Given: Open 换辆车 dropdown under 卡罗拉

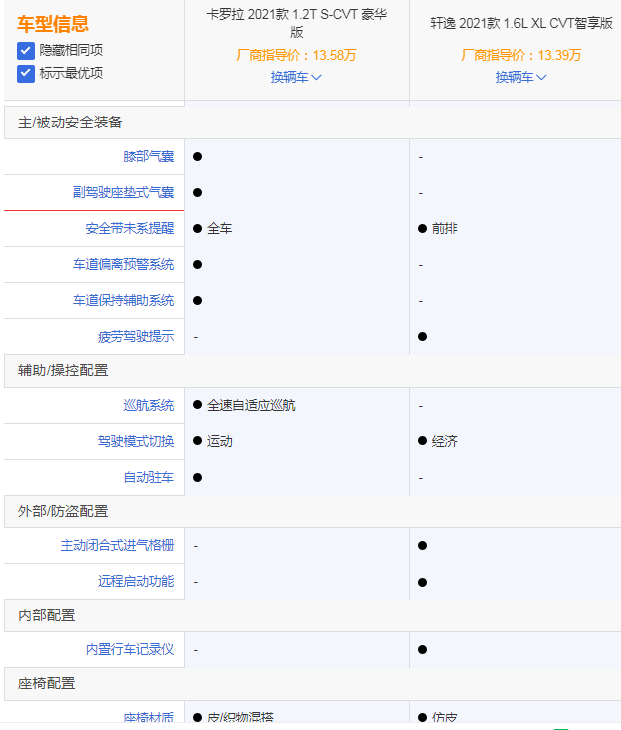Looking at the screenshot, I should 296,77.
